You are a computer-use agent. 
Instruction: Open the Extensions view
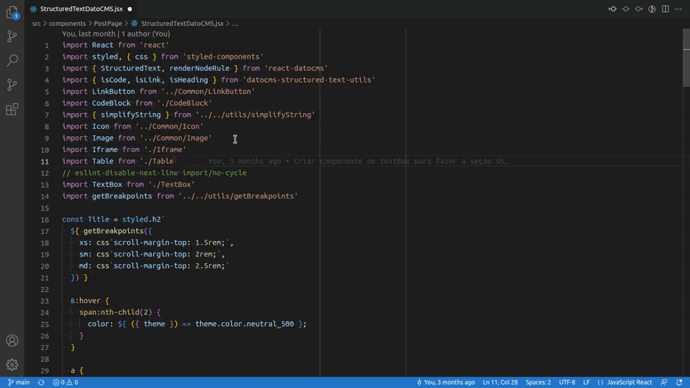click(x=12, y=109)
